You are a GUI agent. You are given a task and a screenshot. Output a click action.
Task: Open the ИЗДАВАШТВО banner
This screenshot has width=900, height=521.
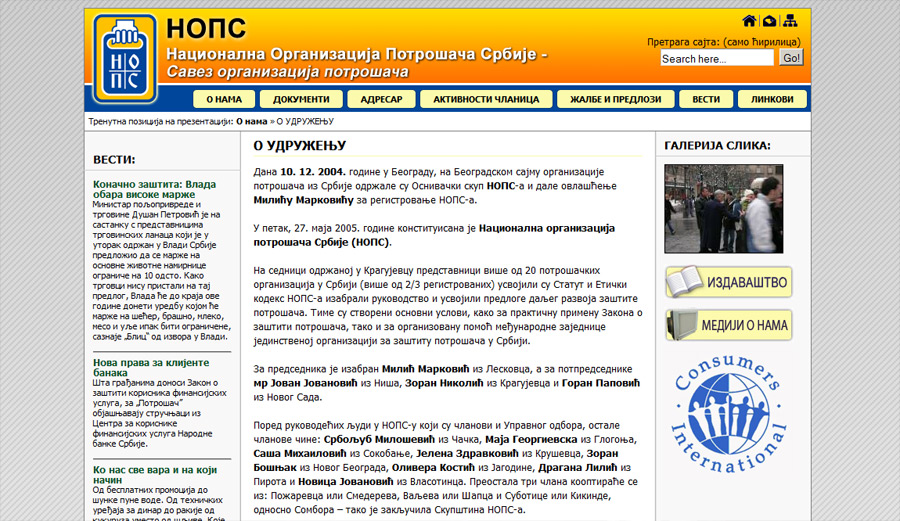[728, 282]
